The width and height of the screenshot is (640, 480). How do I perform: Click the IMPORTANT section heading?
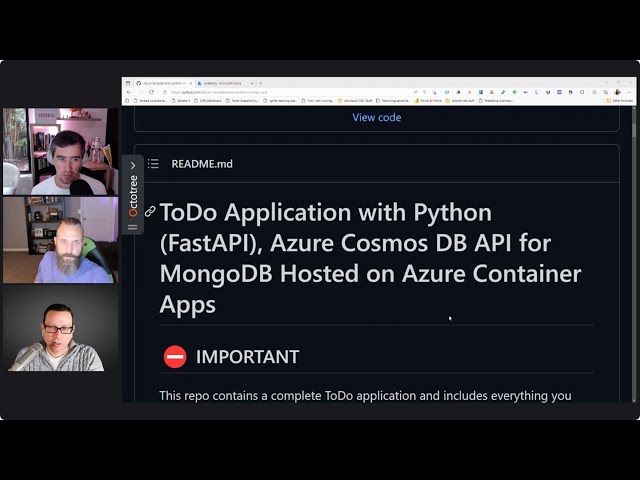(247, 357)
